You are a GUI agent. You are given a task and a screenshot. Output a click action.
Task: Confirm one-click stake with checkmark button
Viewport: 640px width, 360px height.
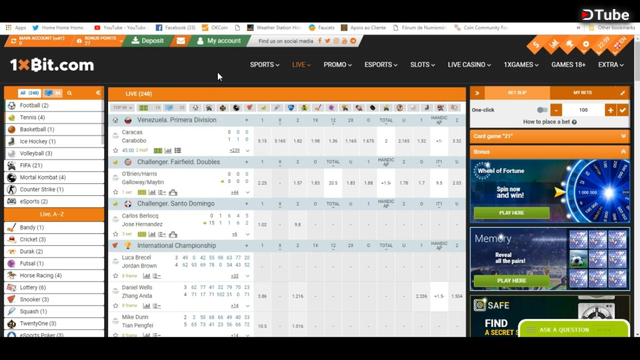[x=622, y=110]
